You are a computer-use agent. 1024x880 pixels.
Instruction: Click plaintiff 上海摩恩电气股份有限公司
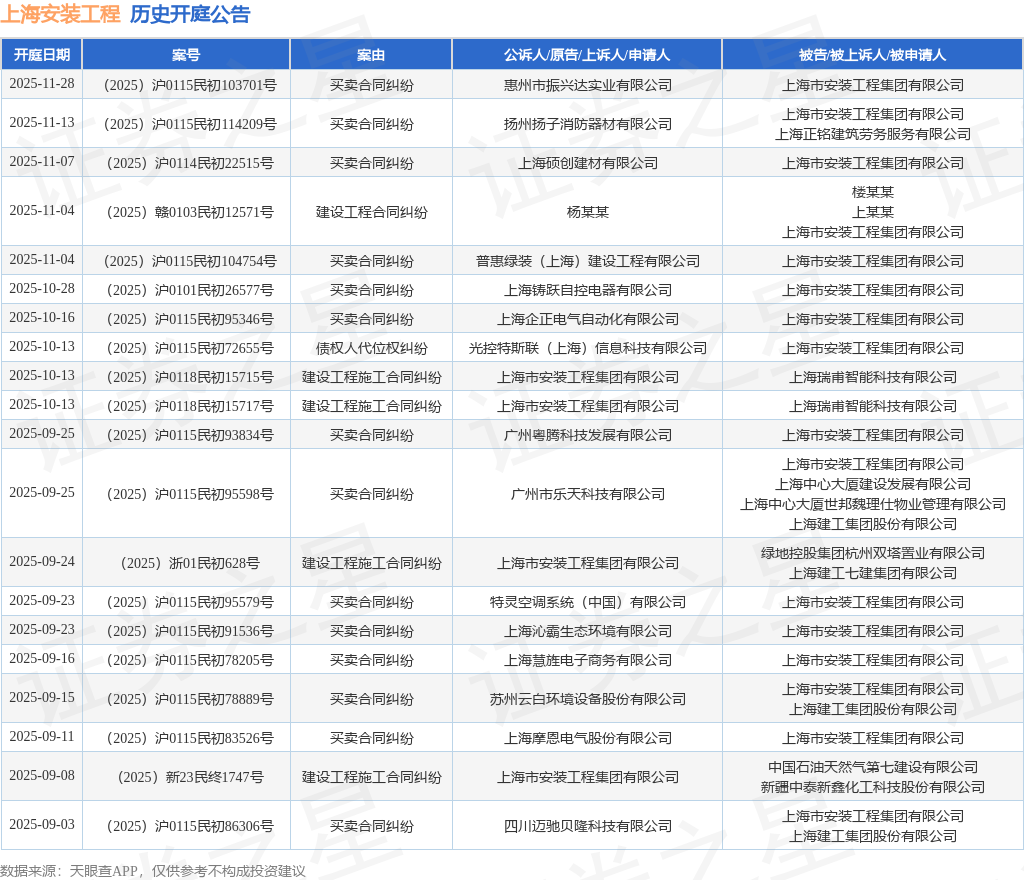[x=587, y=738]
